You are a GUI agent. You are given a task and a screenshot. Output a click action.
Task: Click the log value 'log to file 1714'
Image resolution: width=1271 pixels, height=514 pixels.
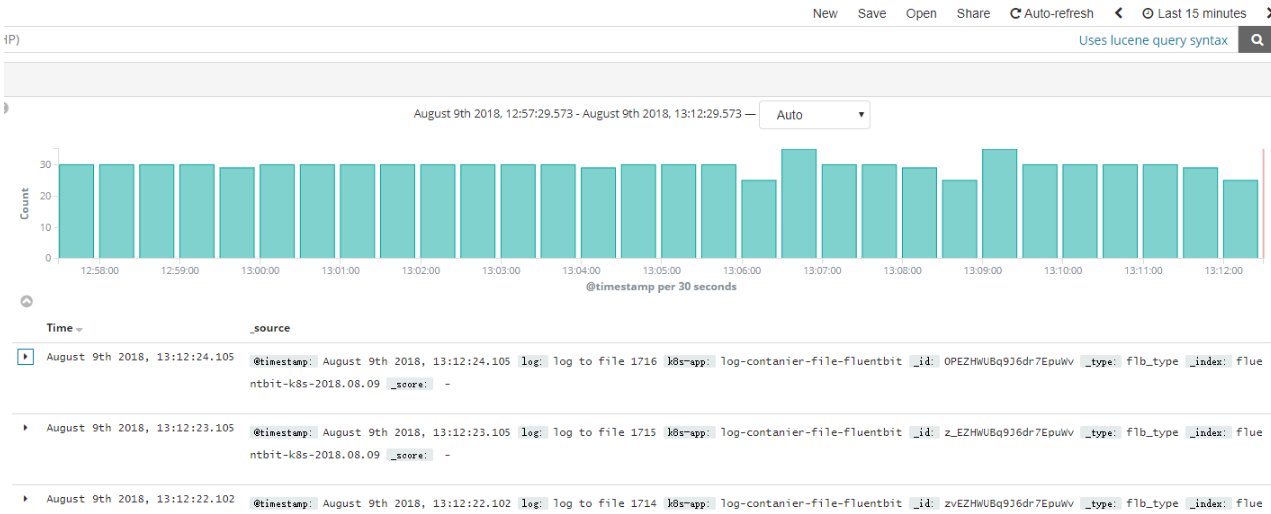tap(605, 503)
